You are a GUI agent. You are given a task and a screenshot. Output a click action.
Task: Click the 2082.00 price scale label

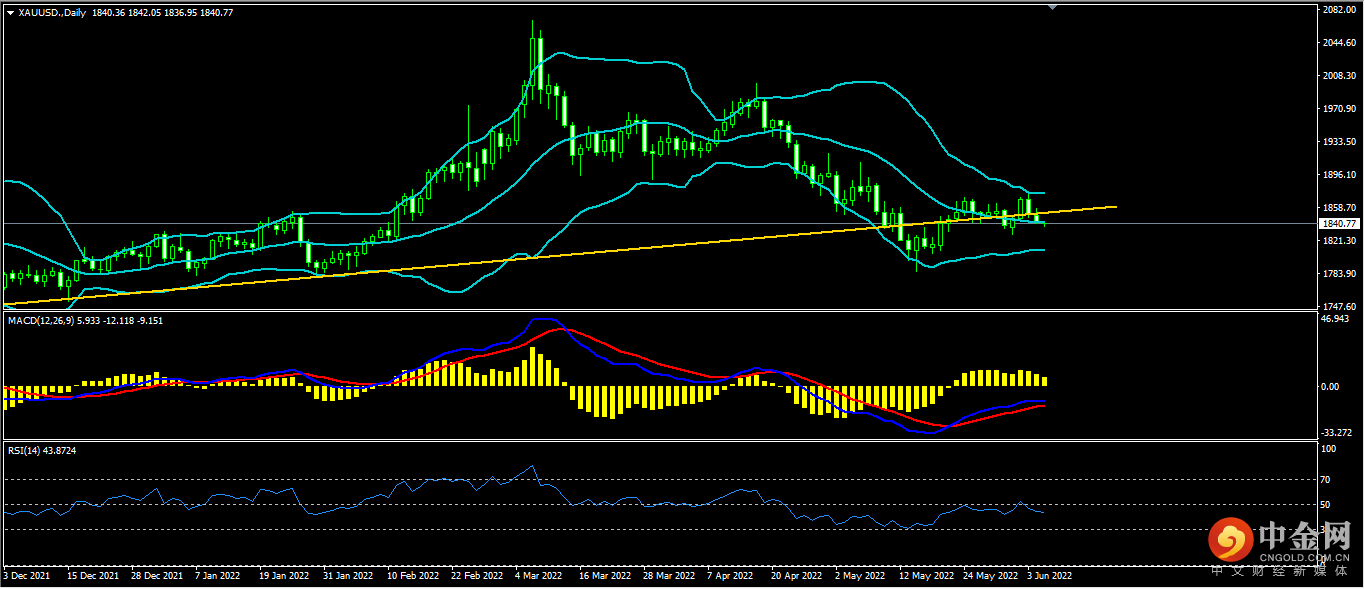tap(1338, 10)
